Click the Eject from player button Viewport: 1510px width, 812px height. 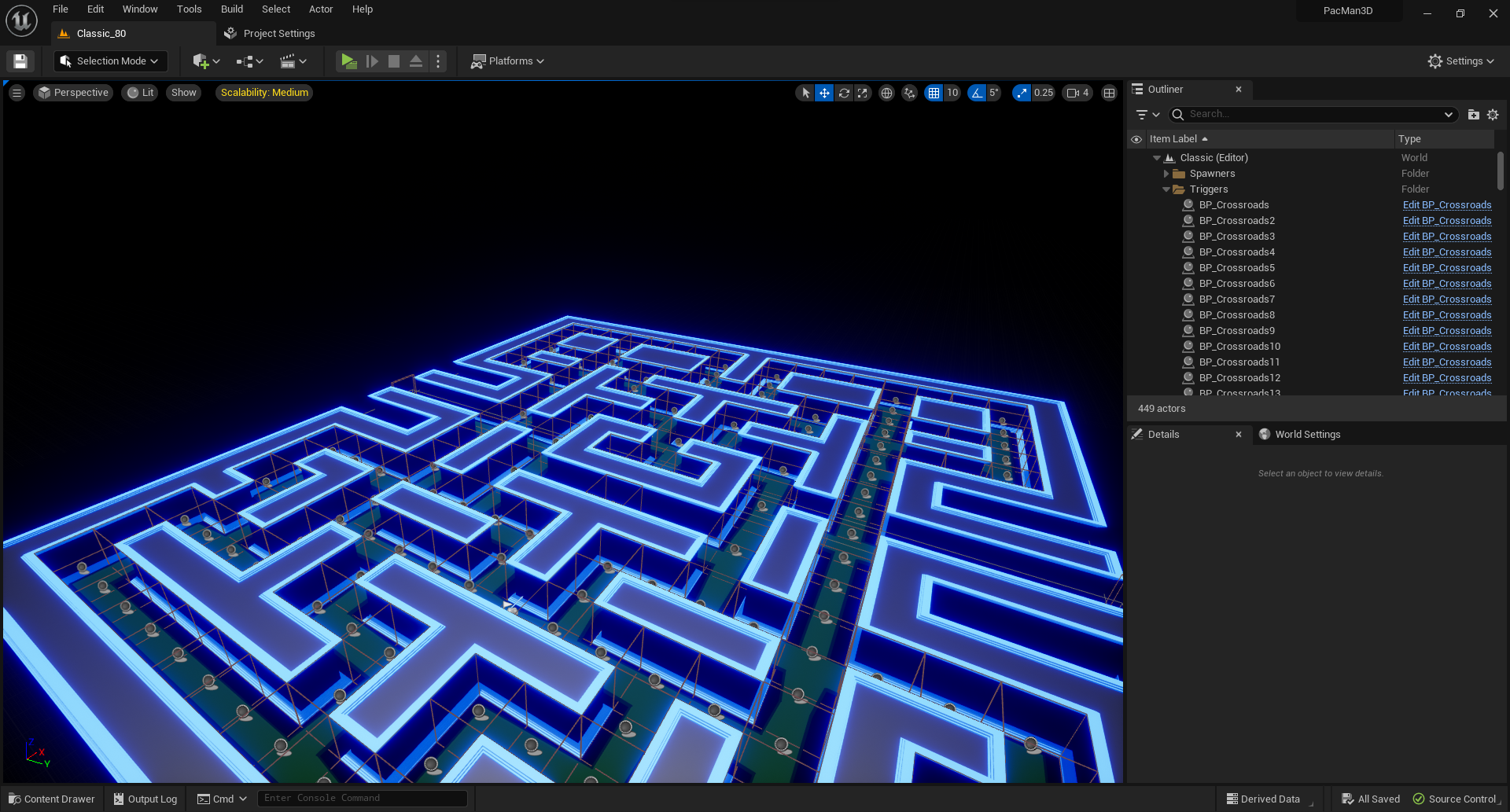(416, 61)
